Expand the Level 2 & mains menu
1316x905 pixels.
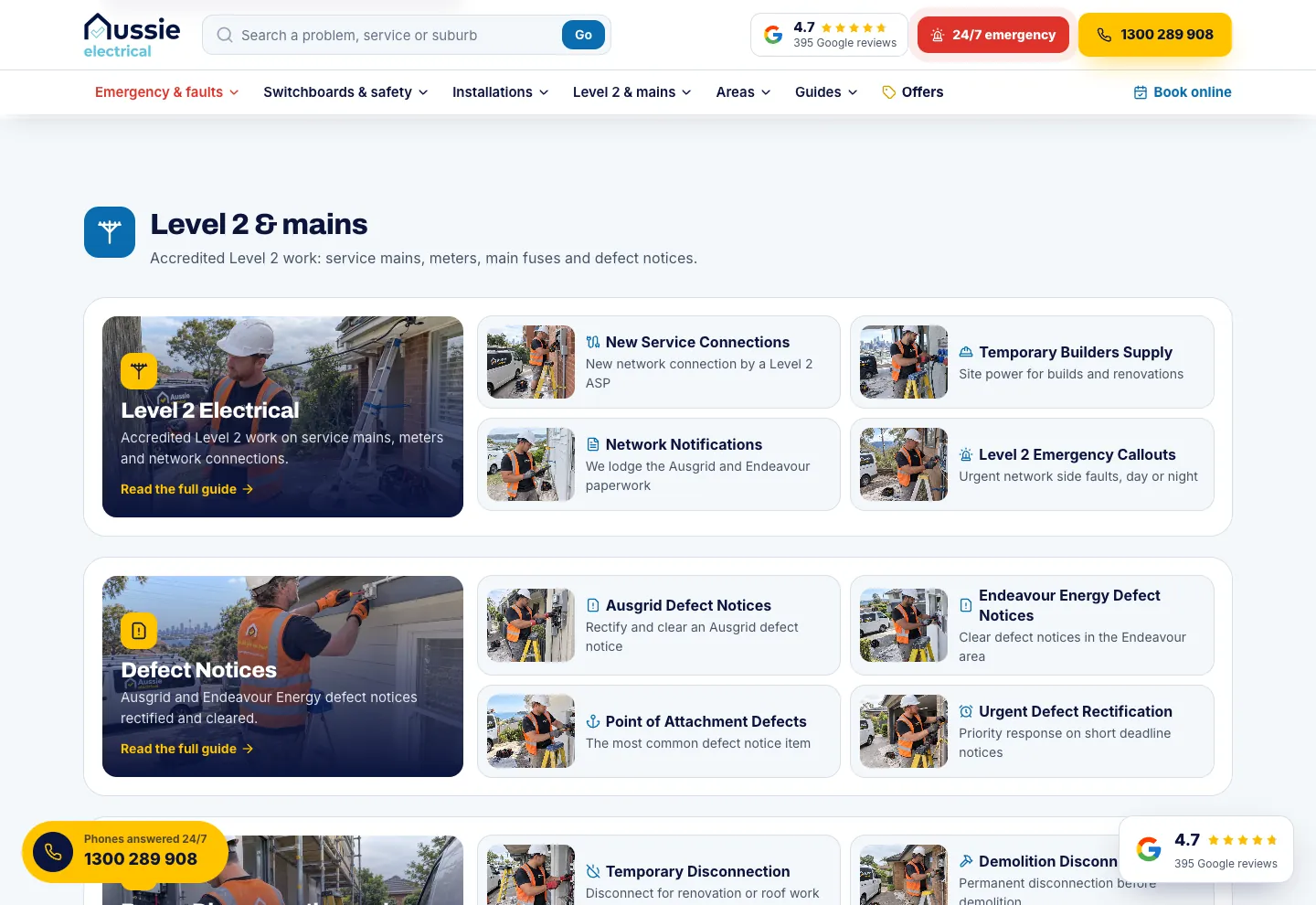(632, 92)
